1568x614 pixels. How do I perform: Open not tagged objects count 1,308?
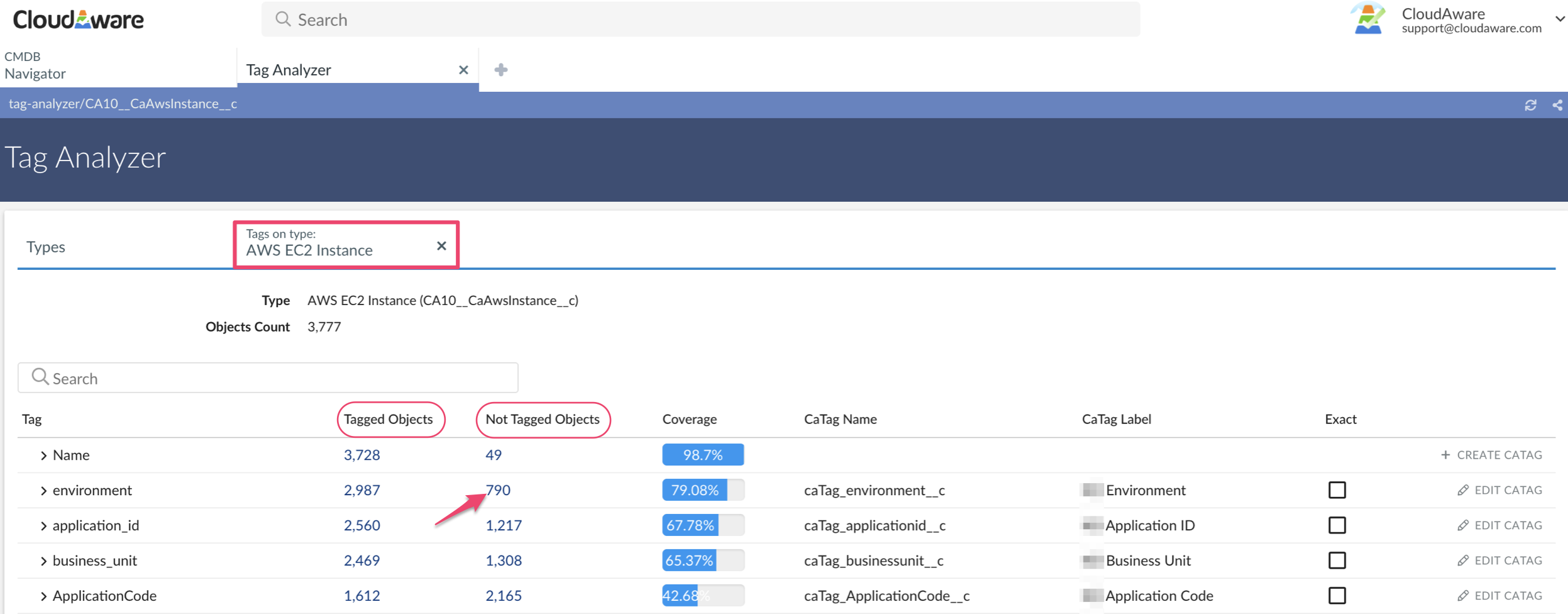coord(504,561)
